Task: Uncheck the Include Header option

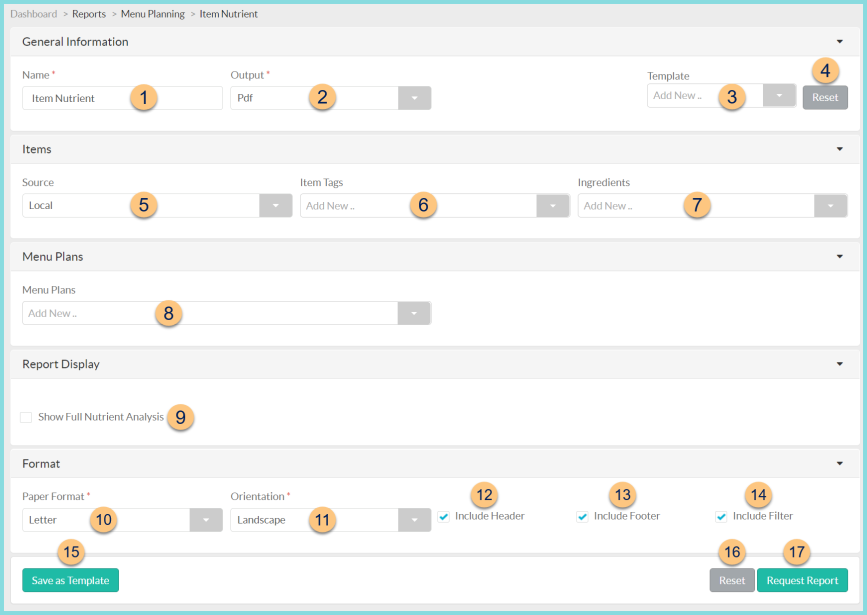Action: click(x=443, y=516)
